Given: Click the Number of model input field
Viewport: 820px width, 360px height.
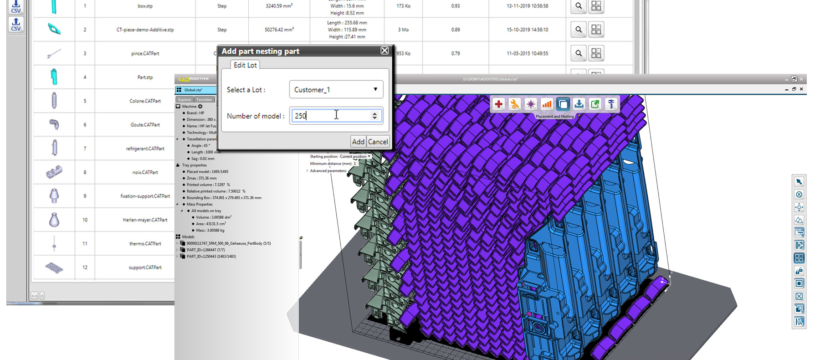Looking at the screenshot, I should point(336,116).
